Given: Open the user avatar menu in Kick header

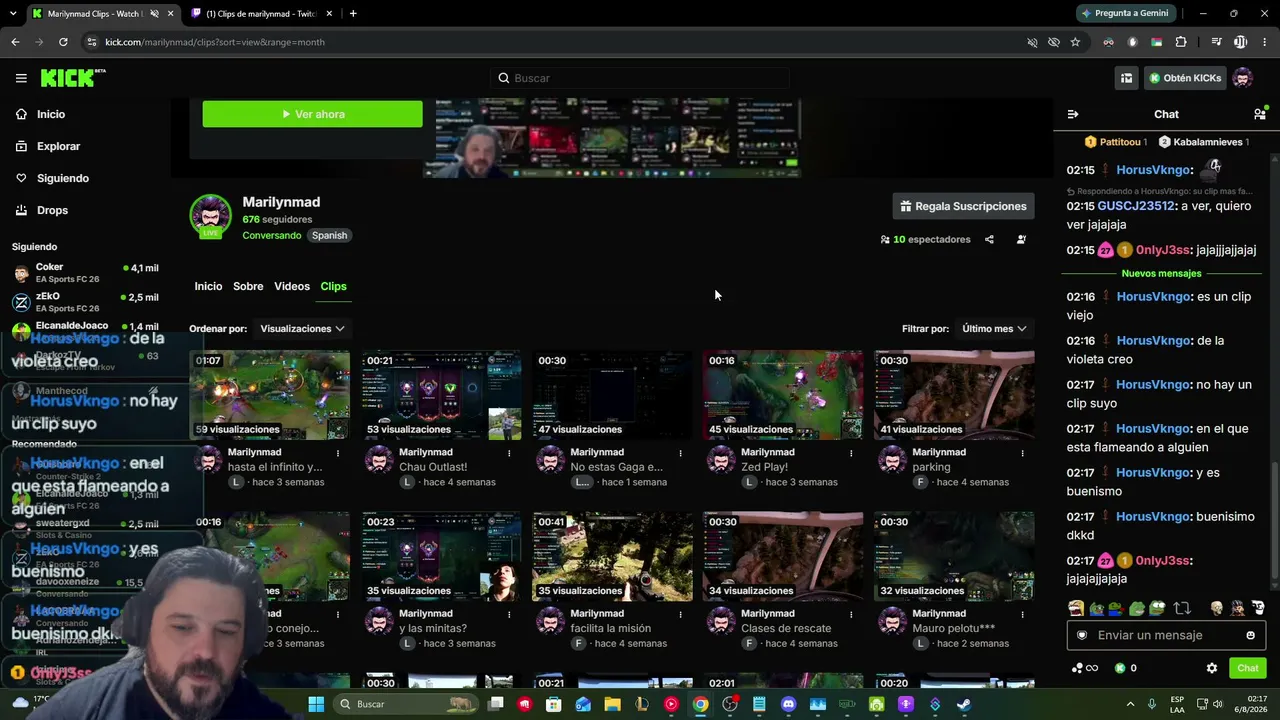Looking at the screenshot, I should point(1243,78).
